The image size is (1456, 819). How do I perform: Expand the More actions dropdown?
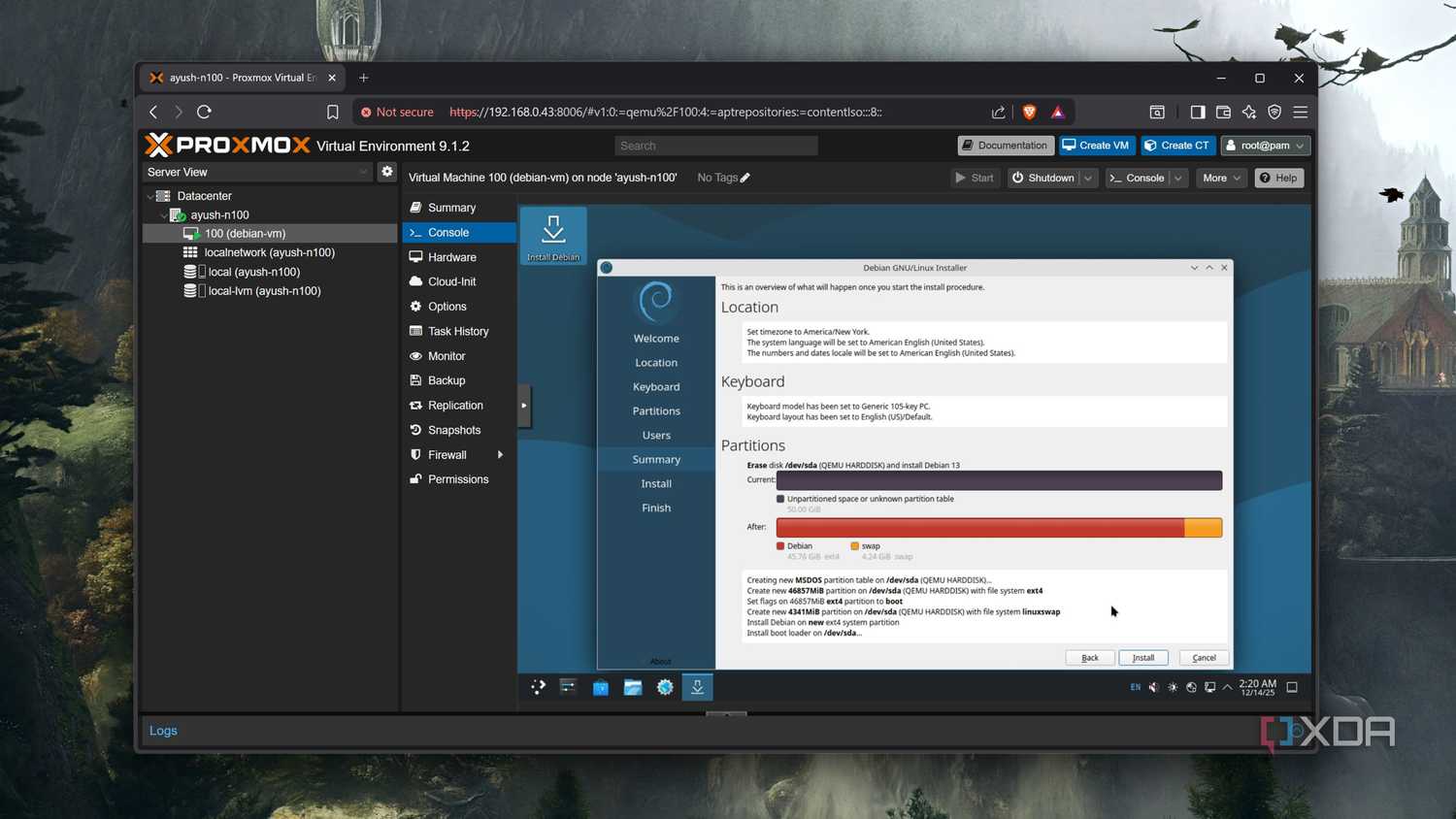[1220, 178]
